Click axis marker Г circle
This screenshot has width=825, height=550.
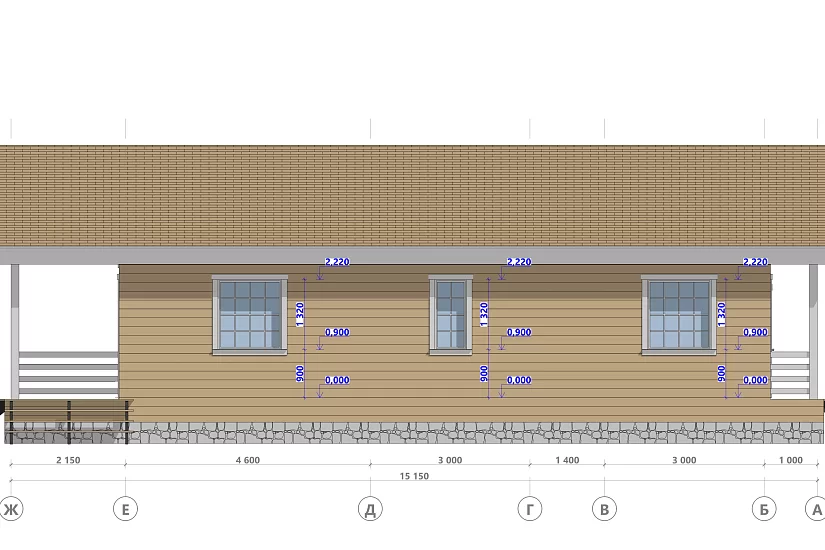point(530,509)
